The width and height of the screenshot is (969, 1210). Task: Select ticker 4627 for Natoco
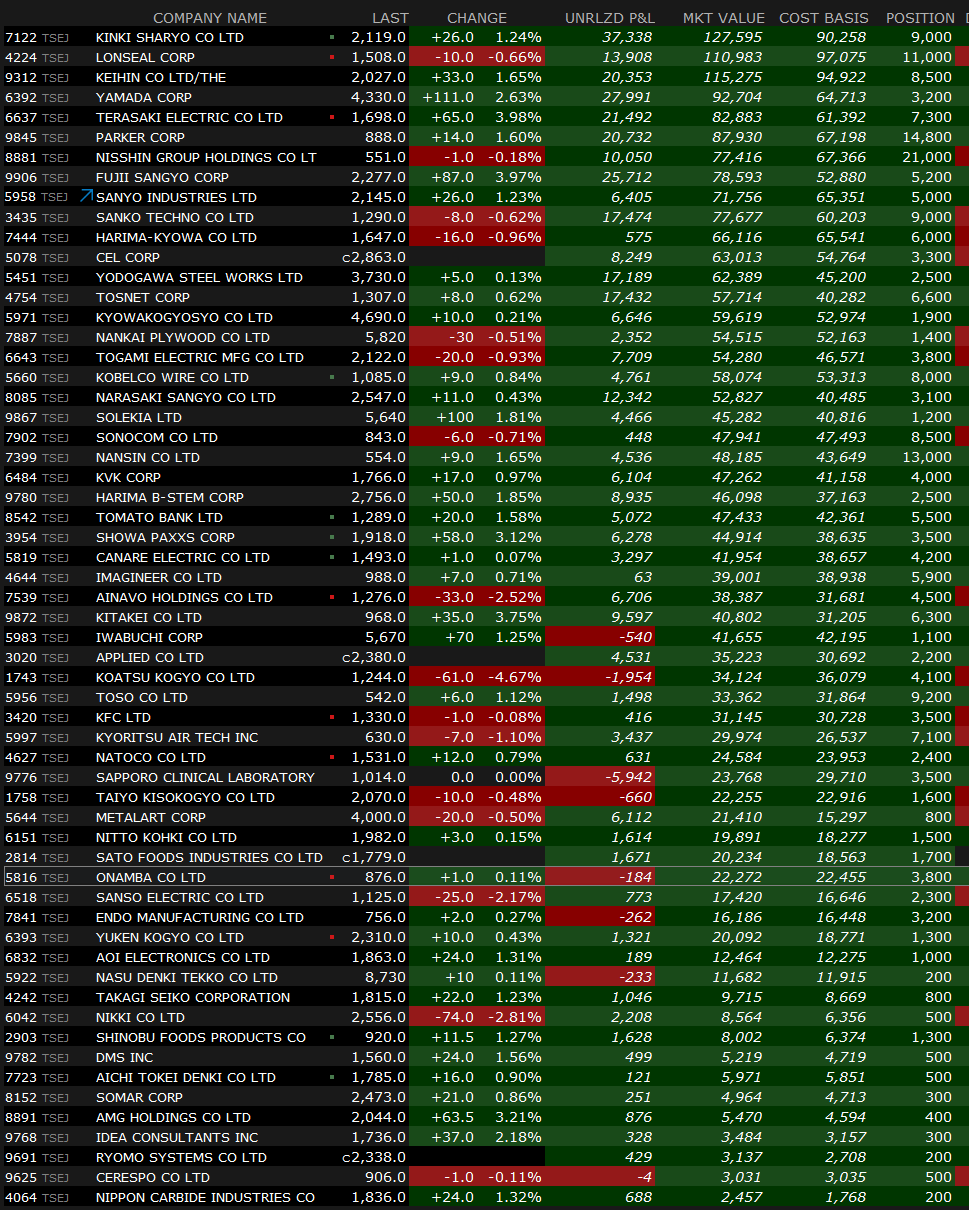pyautogui.click(x=21, y=757)
